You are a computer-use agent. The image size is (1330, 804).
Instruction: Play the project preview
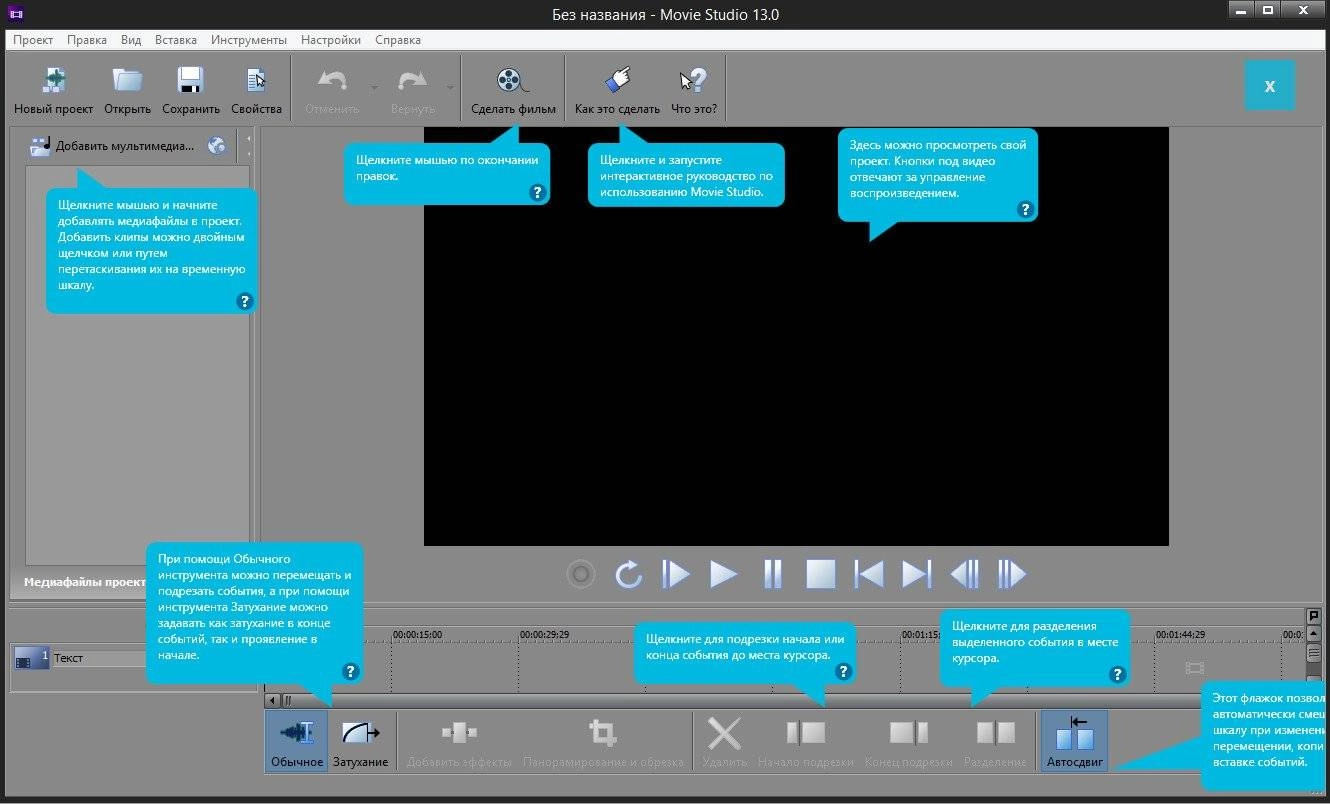723,574
